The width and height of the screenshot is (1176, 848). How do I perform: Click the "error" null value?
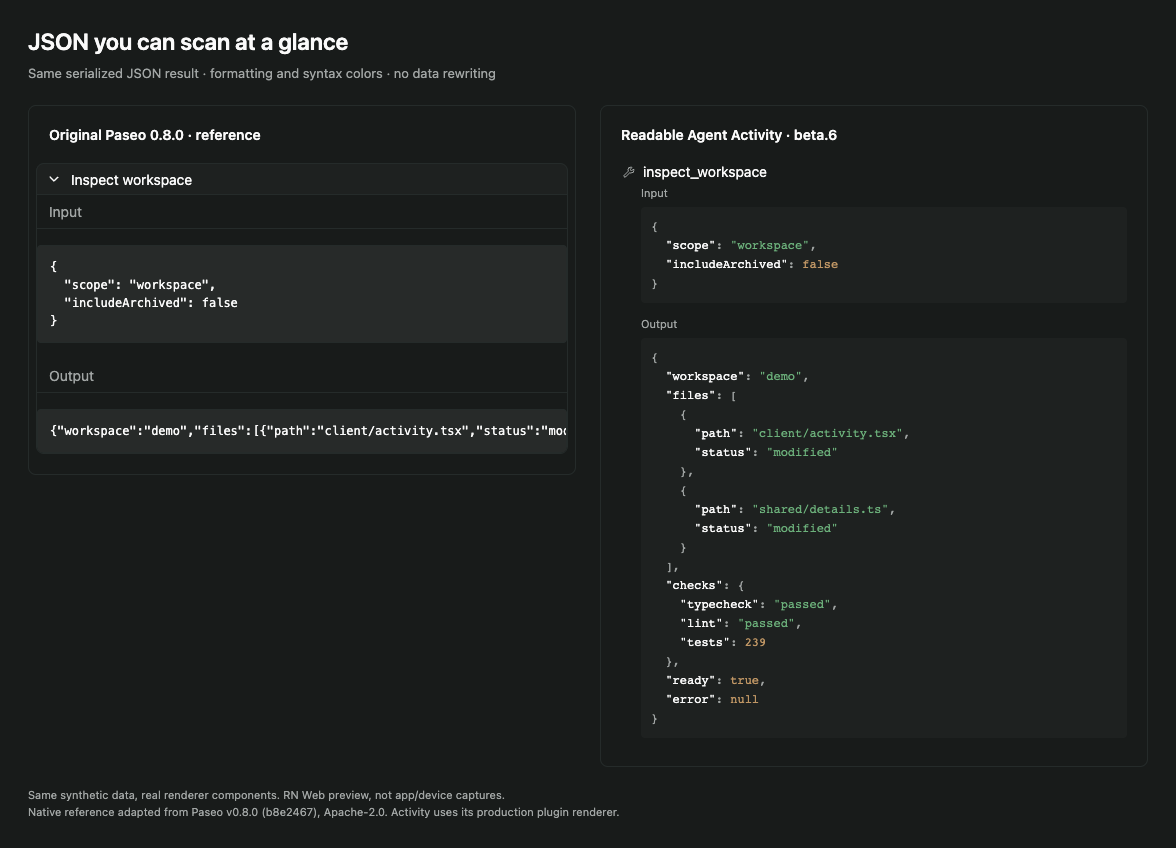[744, 700]
